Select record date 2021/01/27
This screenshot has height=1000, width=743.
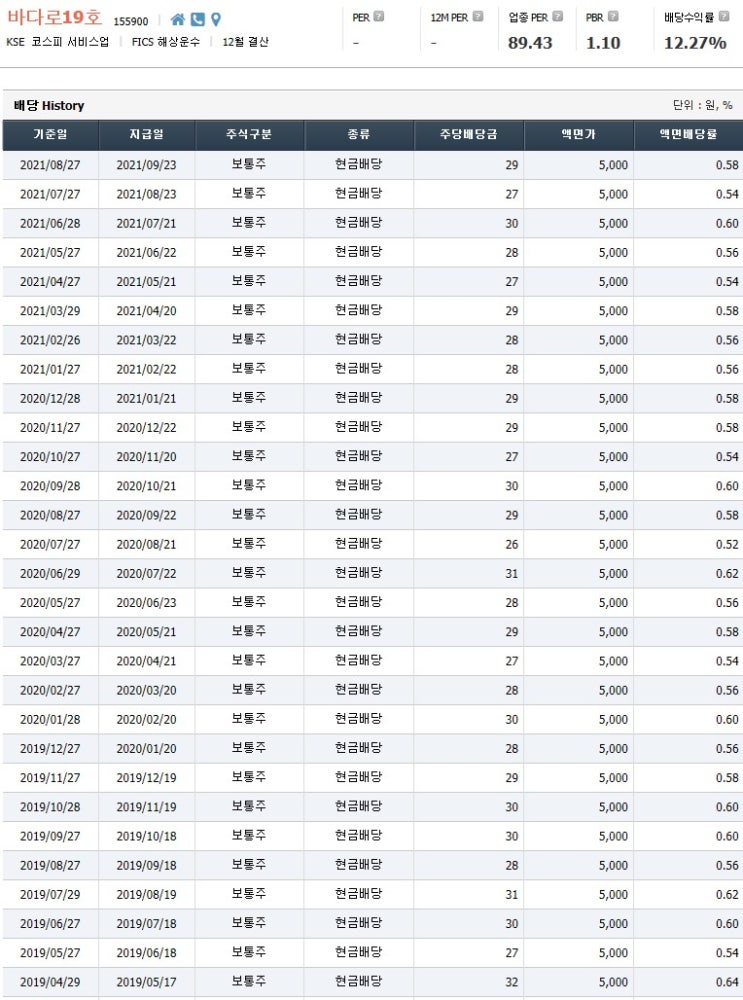[50, 369]
